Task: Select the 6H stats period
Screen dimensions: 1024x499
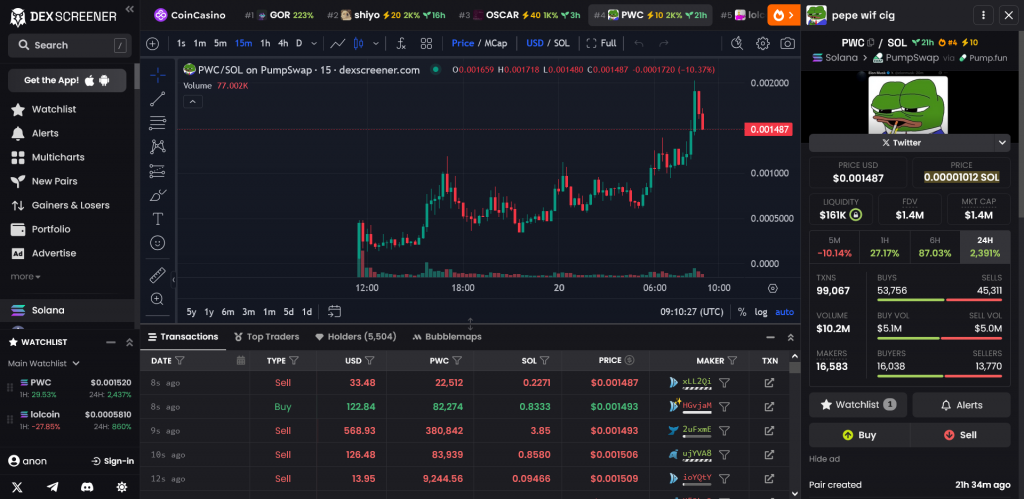Action: (935, 247)
